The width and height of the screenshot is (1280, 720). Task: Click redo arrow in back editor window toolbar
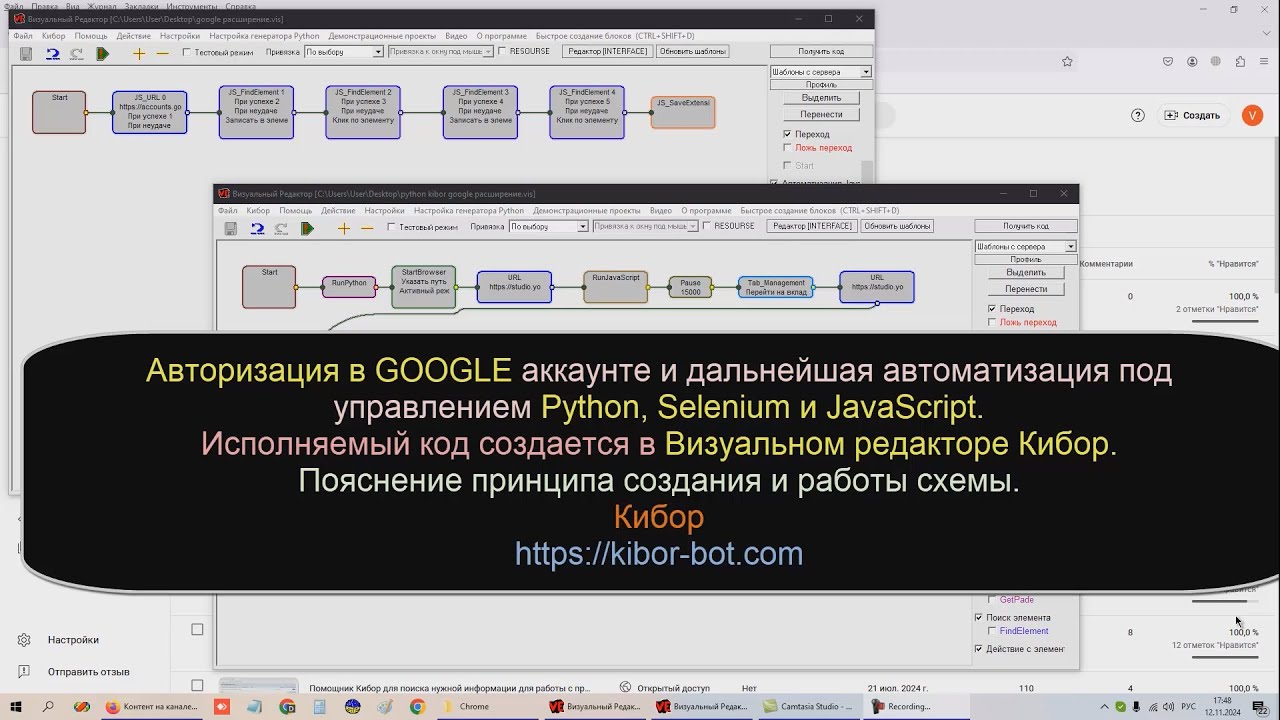[77, 54]
